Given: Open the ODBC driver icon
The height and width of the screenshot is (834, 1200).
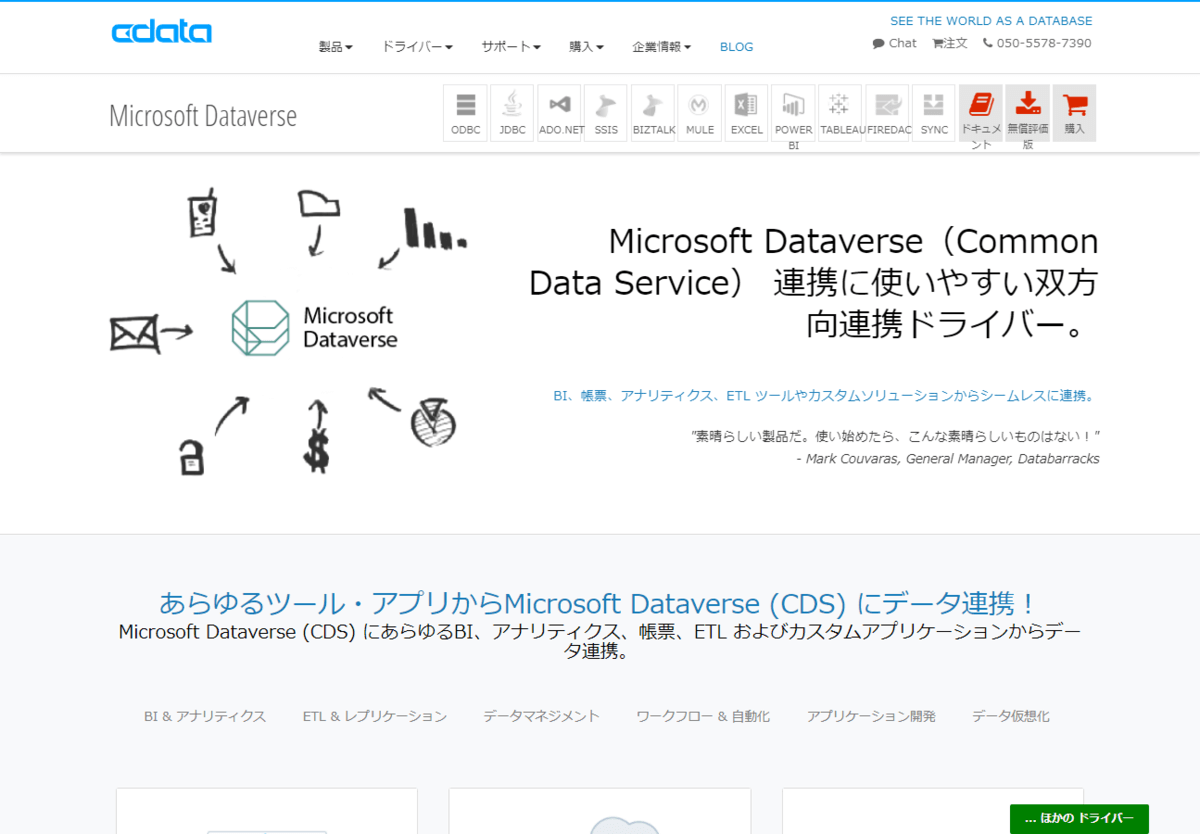Looking at the screenshot, I should coord(465,113).
